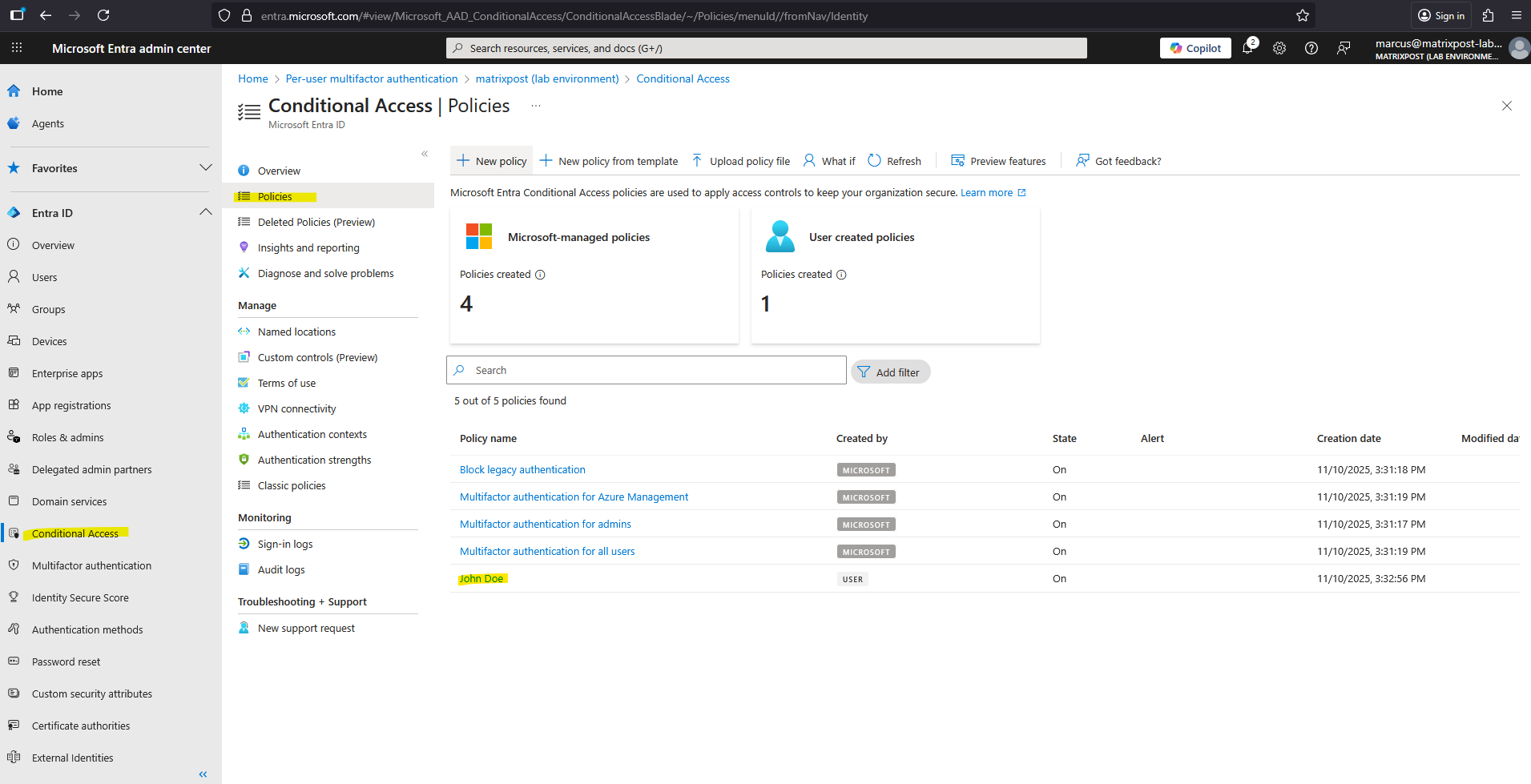Open the John Doe policy

[x=481, y=579]
